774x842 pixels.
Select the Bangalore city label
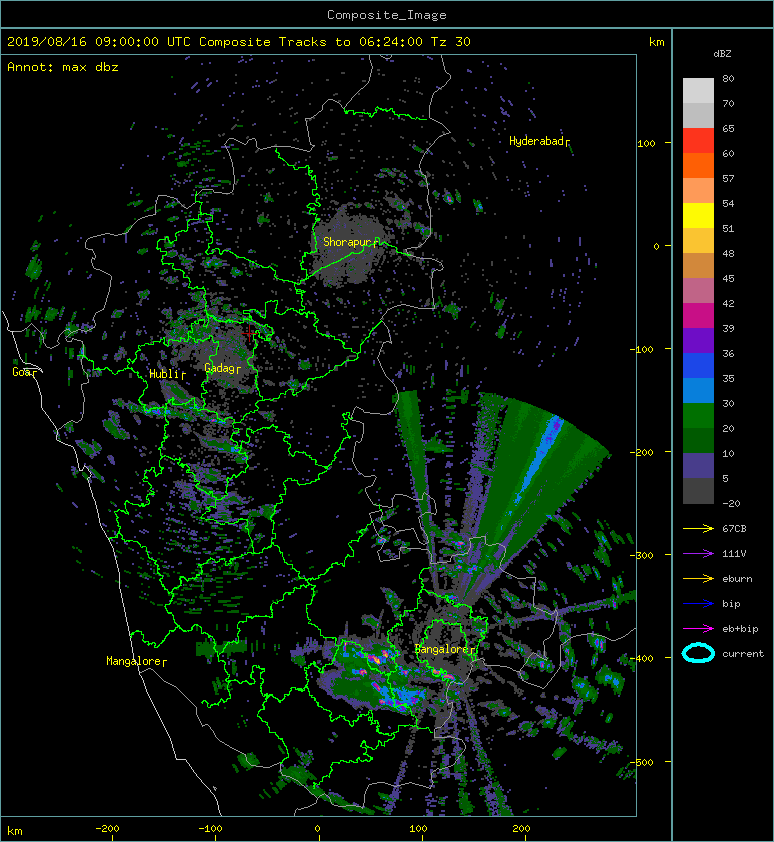pos(442,649)
